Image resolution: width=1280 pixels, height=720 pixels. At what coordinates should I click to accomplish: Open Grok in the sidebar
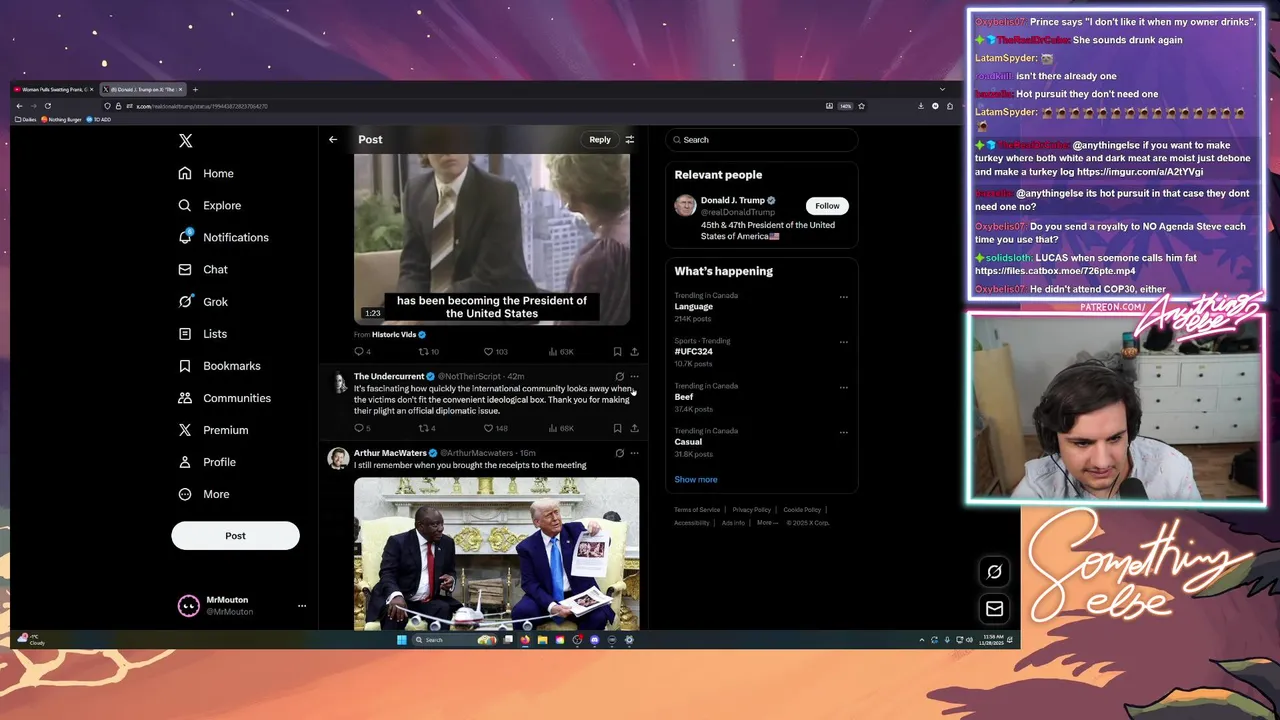coord(203,301)
